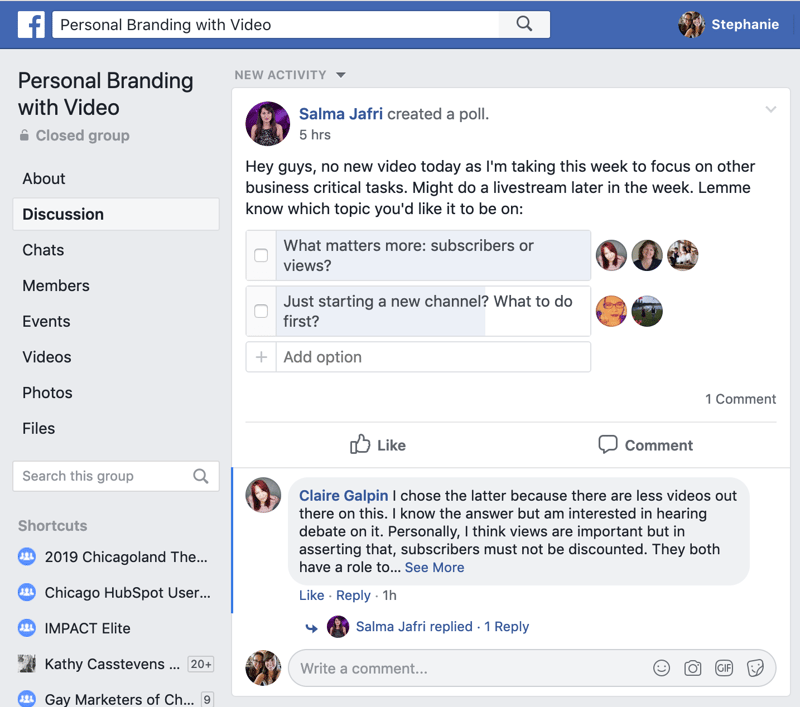Viewport: 800px width, 707px height.
Task: Insert a GIF in the comment
Action: 724,668
